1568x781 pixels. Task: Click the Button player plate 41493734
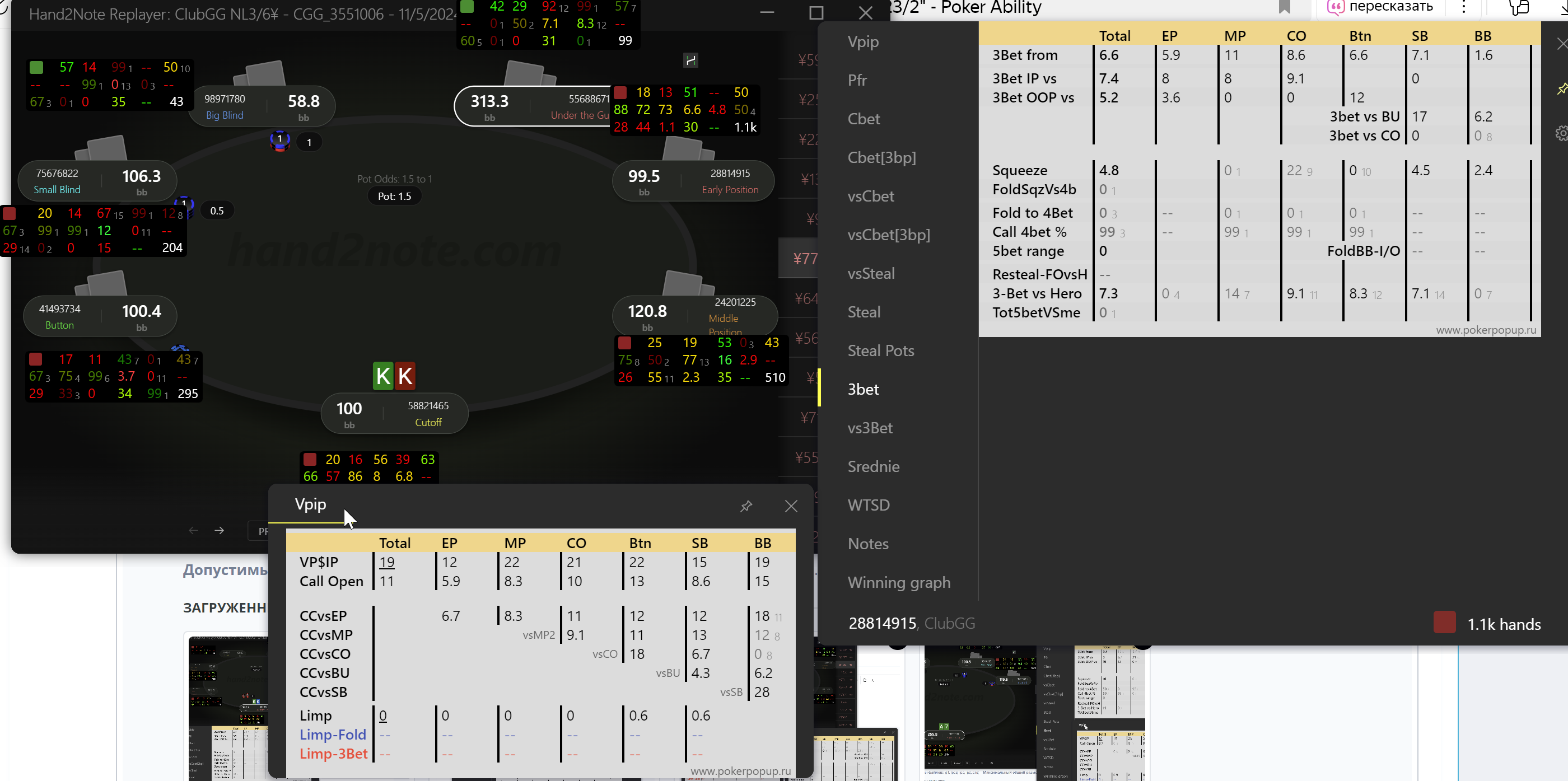click(x=100, y=316)
